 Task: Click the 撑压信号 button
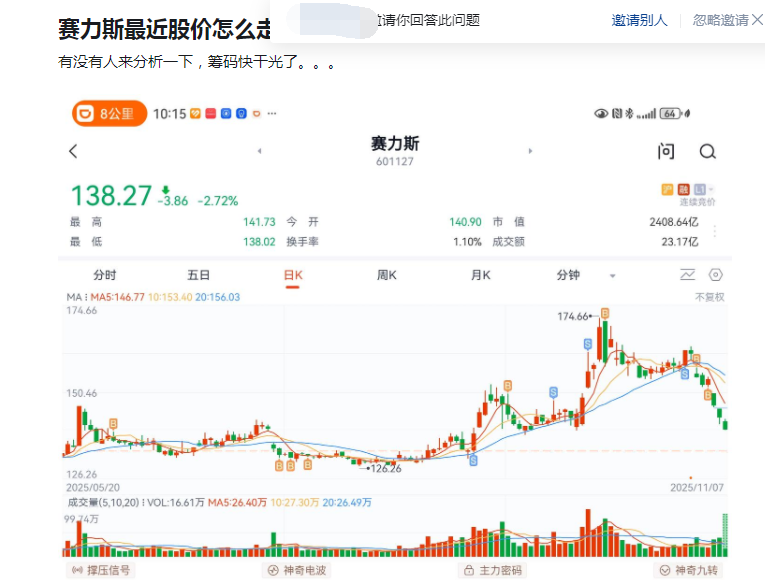click(101, 570)
